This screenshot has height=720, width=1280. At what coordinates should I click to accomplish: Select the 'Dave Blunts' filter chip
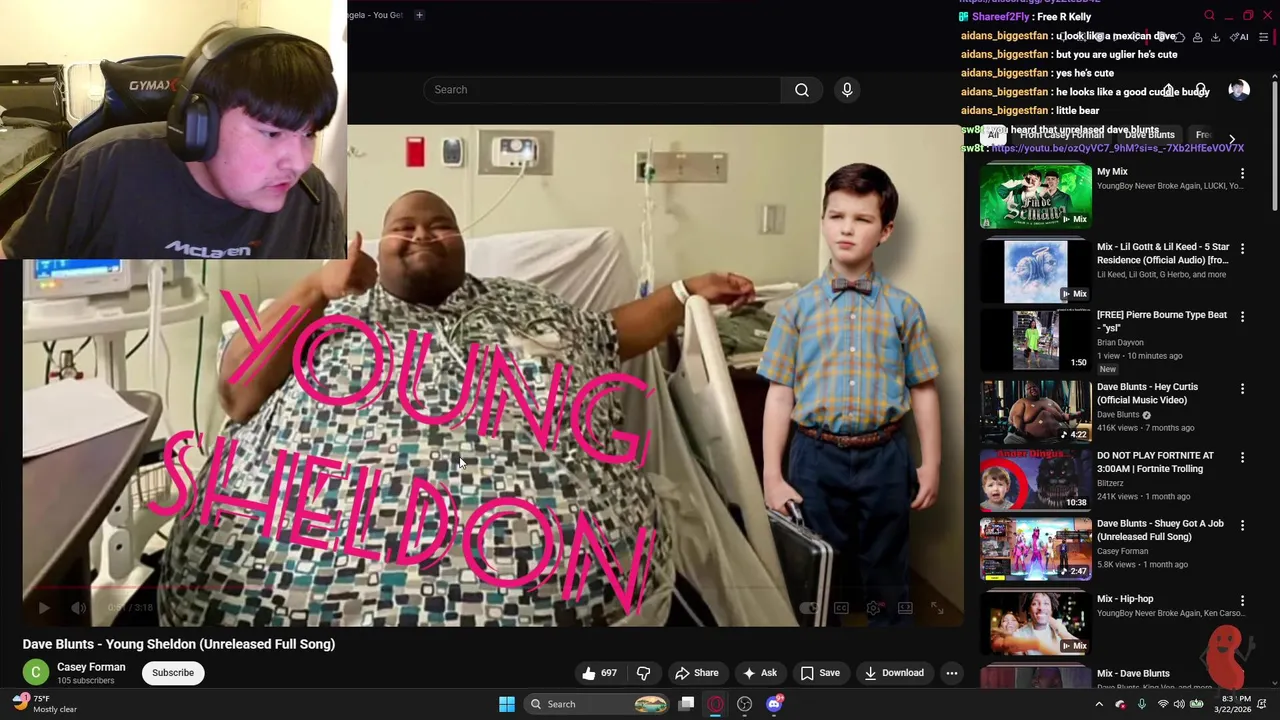(x=1149, y=135)
